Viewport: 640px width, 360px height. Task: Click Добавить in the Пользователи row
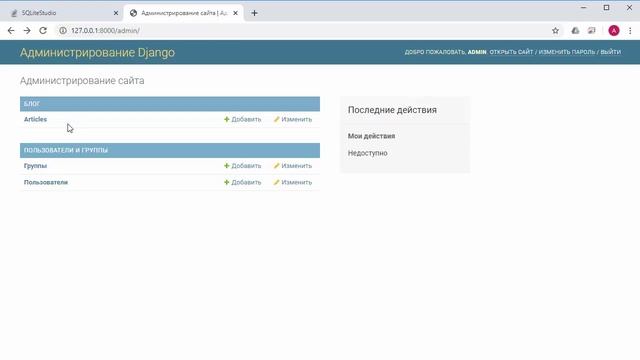point(242,182)
